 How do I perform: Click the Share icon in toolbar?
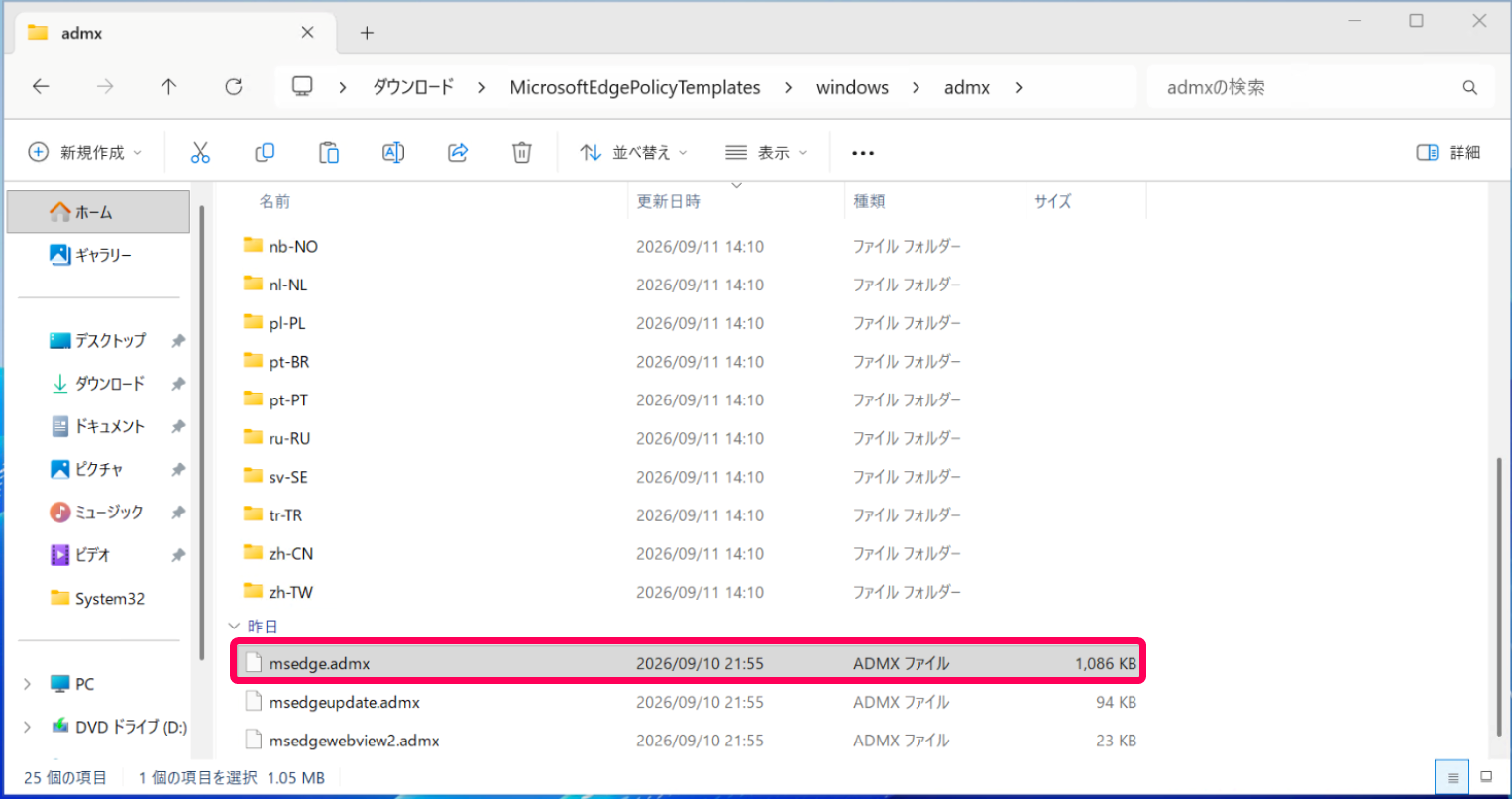458,152
